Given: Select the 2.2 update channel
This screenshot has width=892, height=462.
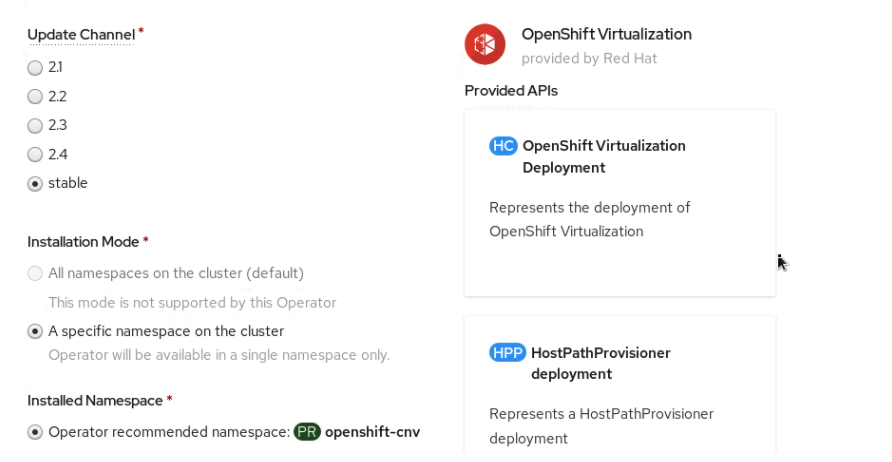Looking at the screenshot, I should pyautogui.click(x=35, y=97).
